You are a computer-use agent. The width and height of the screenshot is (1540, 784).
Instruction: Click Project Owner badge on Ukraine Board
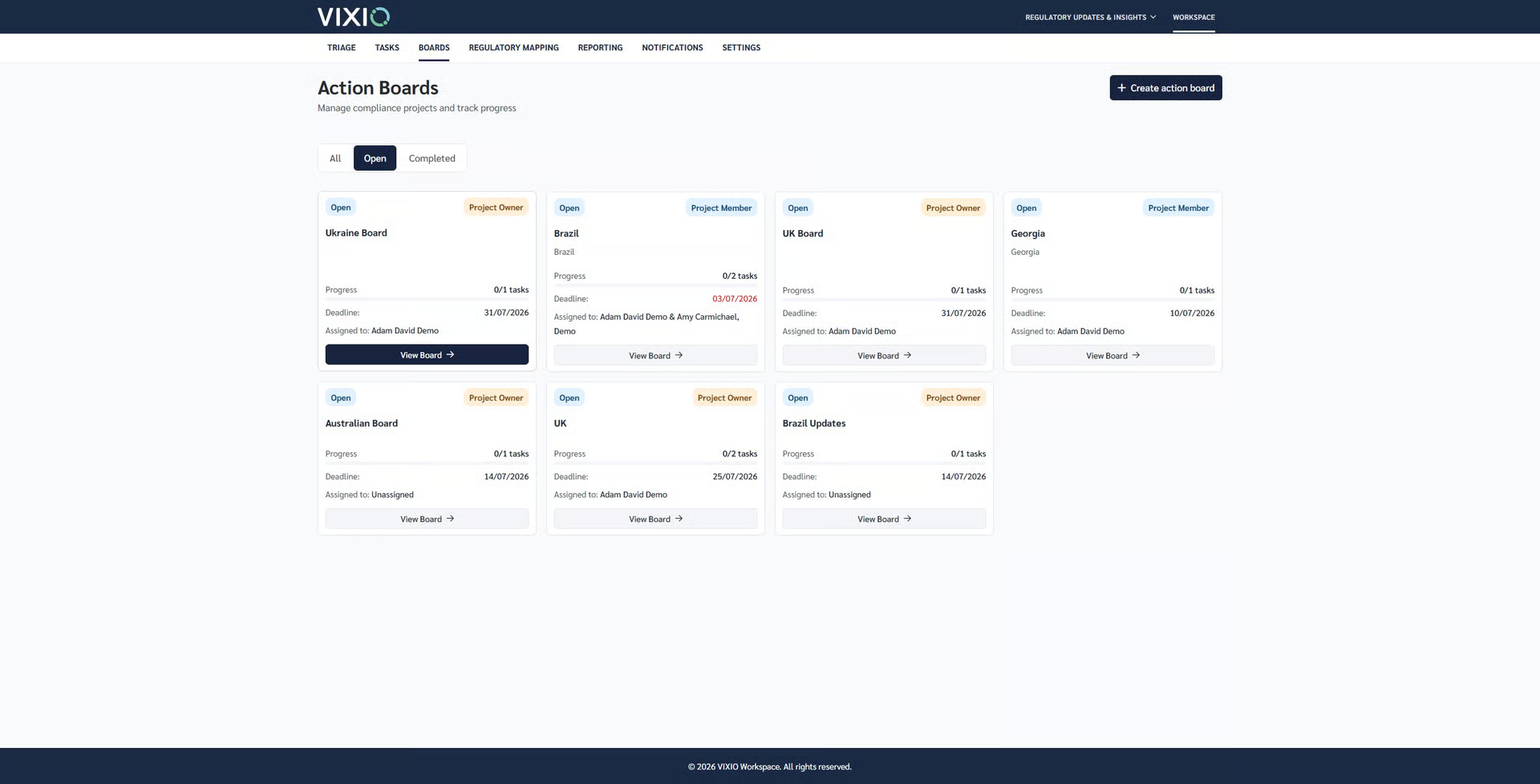coord(496,207)
